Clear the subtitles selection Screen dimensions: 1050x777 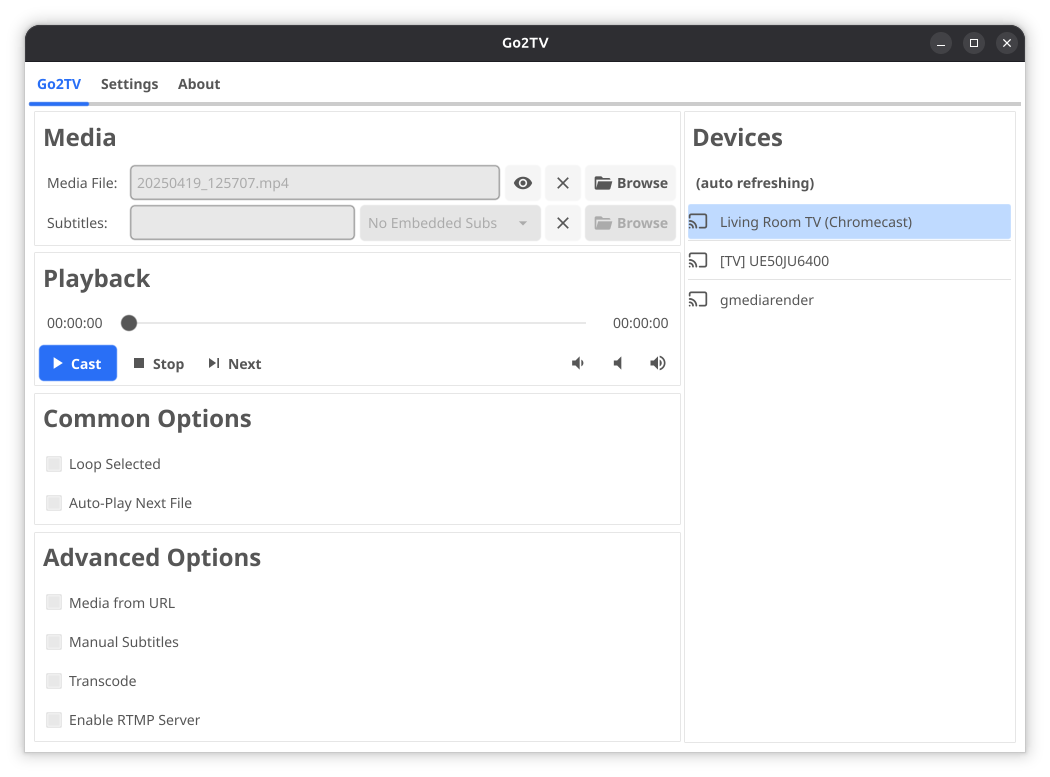[x=563, y=223]
